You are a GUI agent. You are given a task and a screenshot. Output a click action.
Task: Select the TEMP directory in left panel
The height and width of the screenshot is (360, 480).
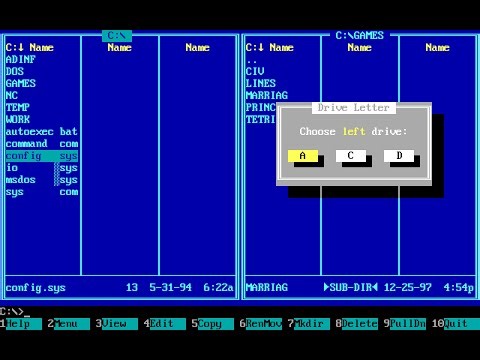coord(18,107)
